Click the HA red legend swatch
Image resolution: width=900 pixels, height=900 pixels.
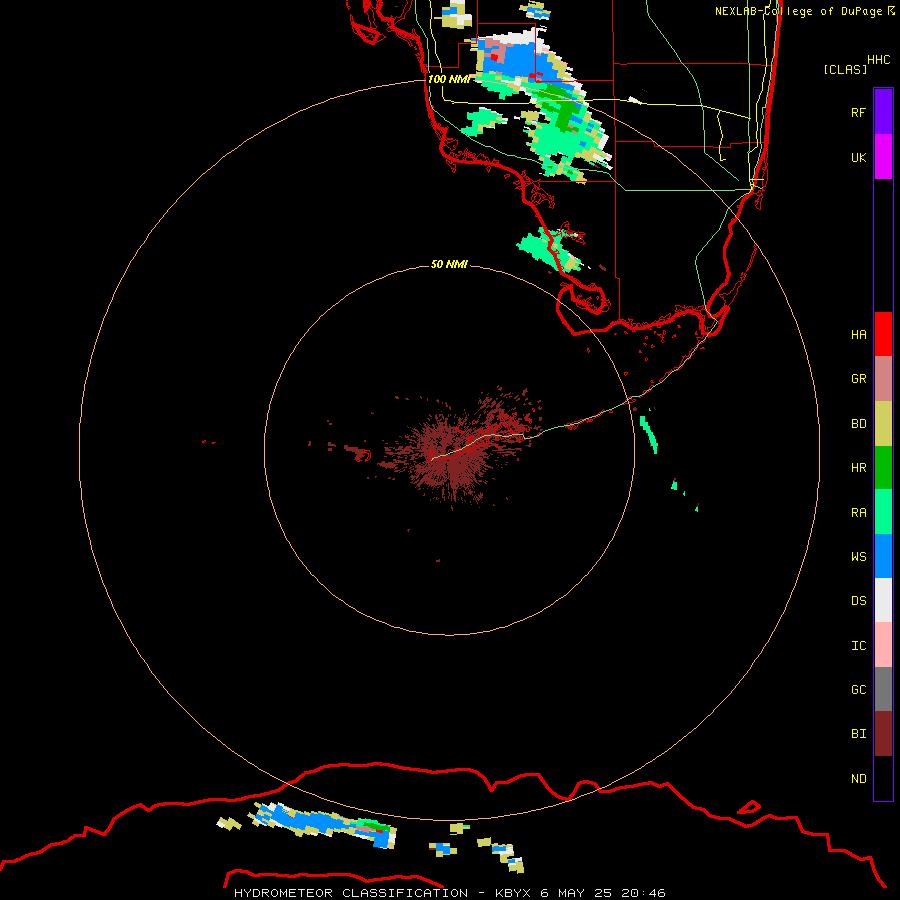point(883,334)
